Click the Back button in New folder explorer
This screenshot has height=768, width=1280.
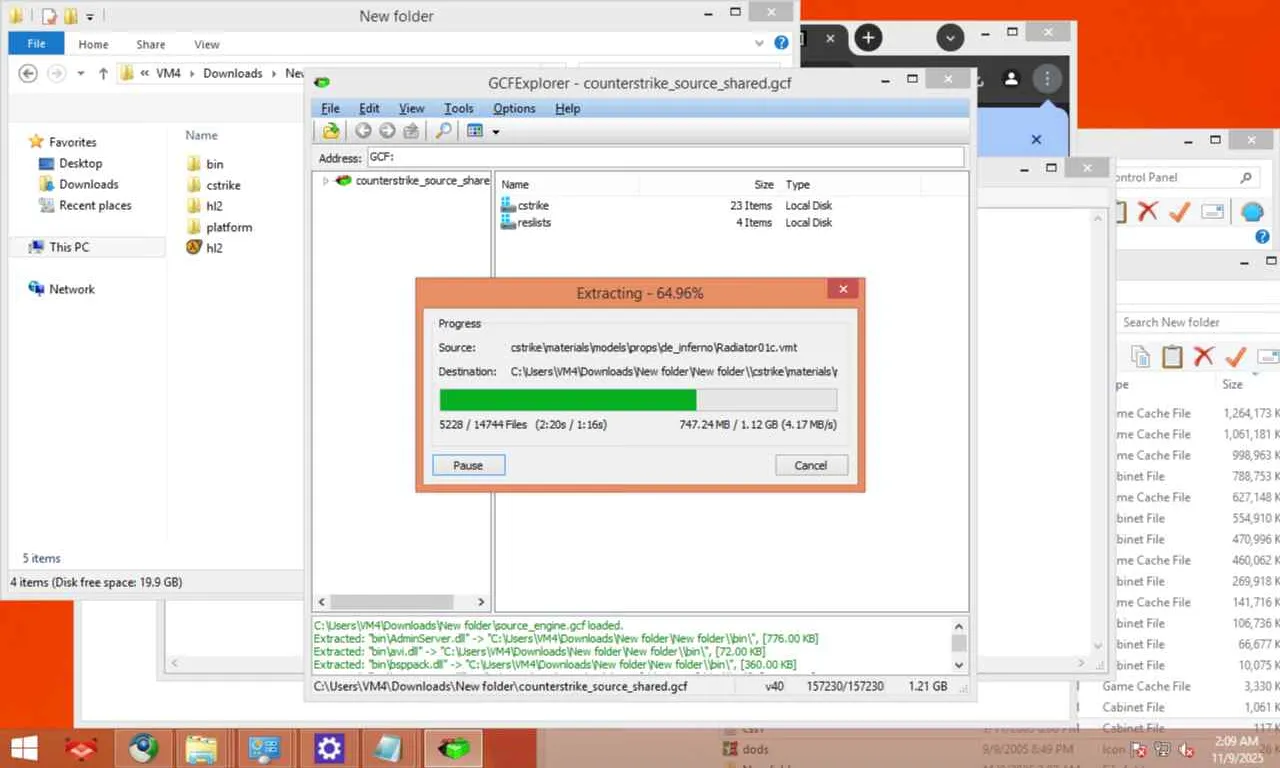(28, 73)
